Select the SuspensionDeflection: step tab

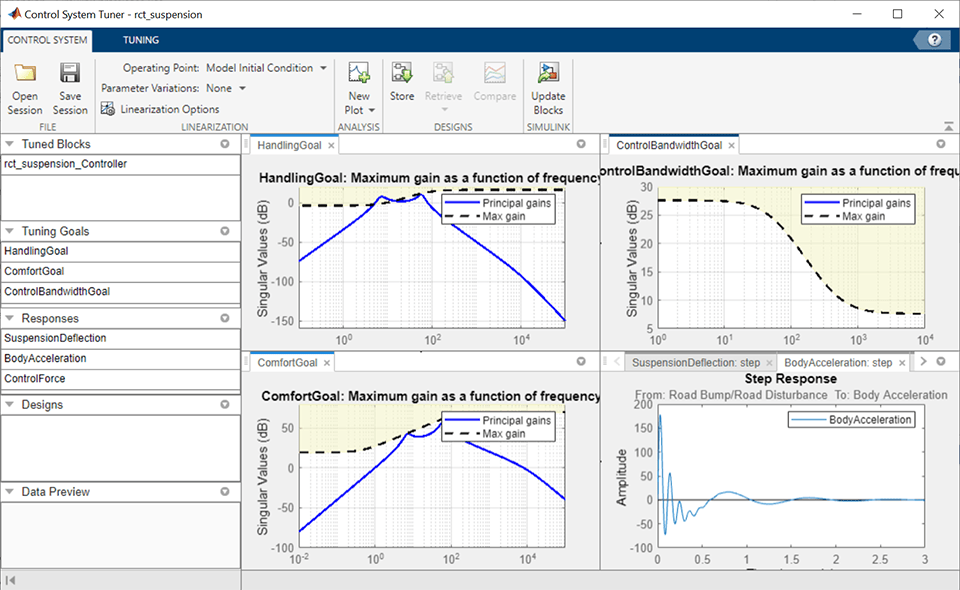pos(696,362)
